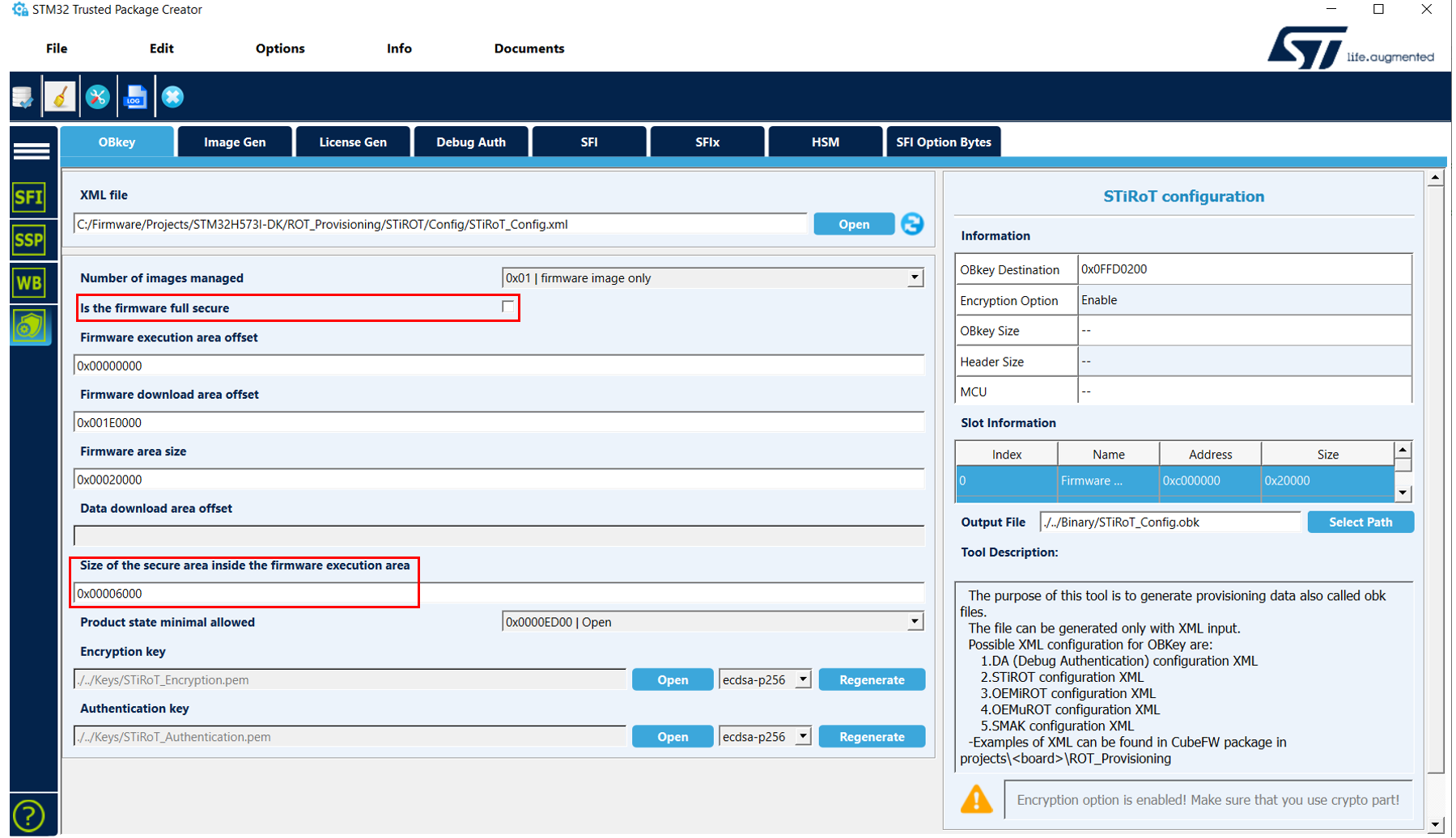Open the LOG file toolbar icon
This screenshot has height=838, width=1456.
[135, 97]
